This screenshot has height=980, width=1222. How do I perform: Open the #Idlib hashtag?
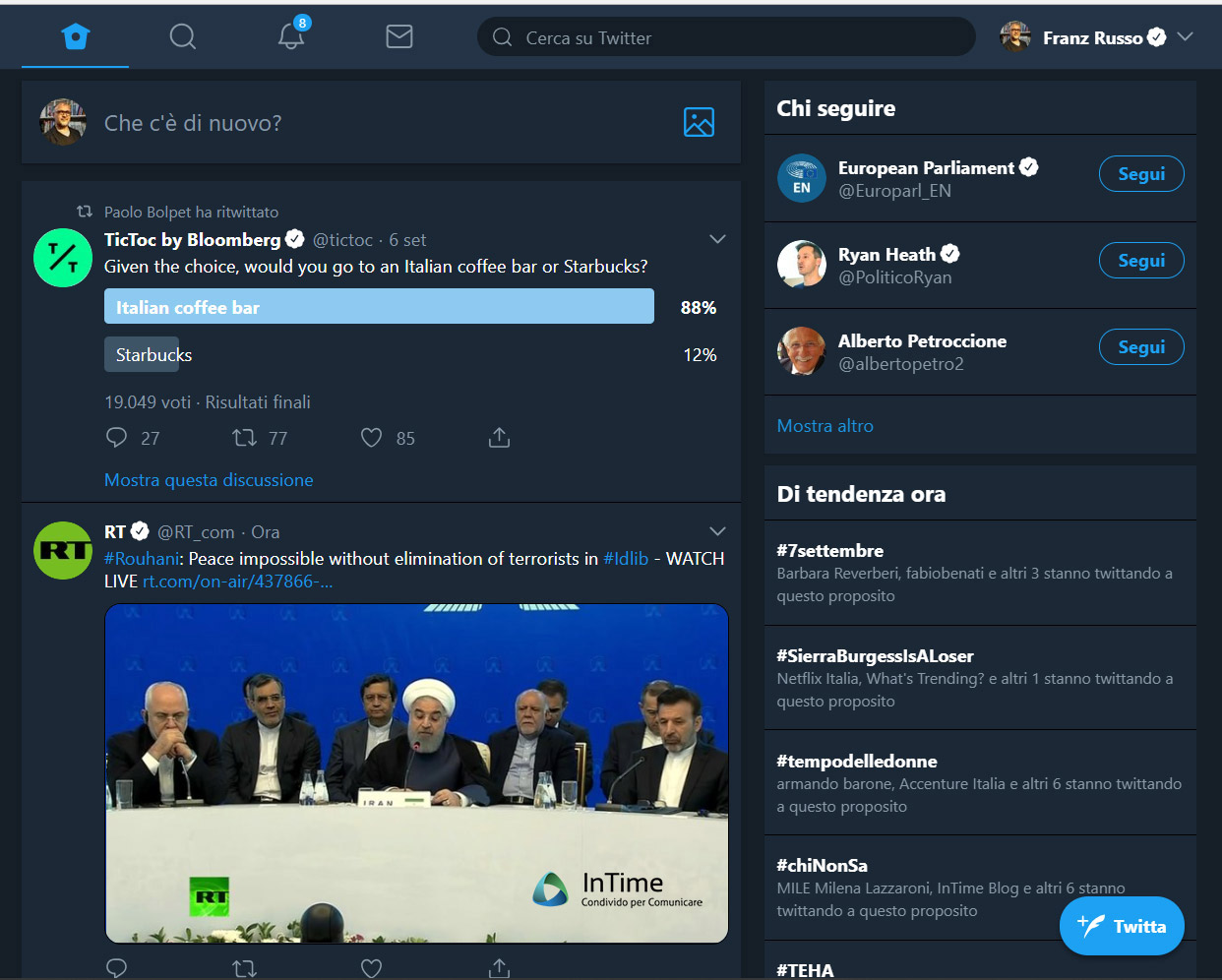pyautogui.click(x=626, y=558)
